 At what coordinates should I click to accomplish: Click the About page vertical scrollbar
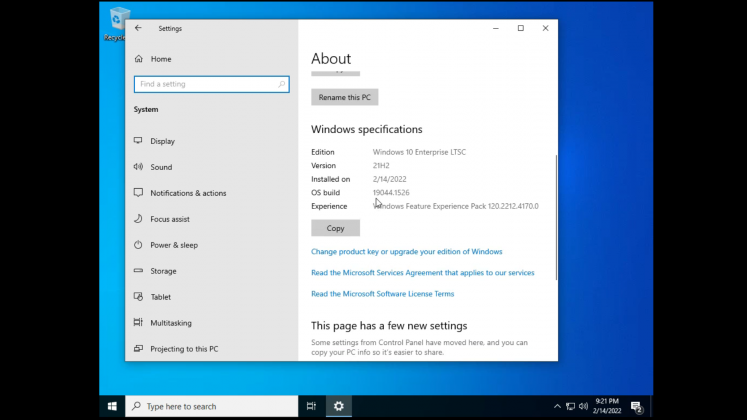click(x=556, y=217)
